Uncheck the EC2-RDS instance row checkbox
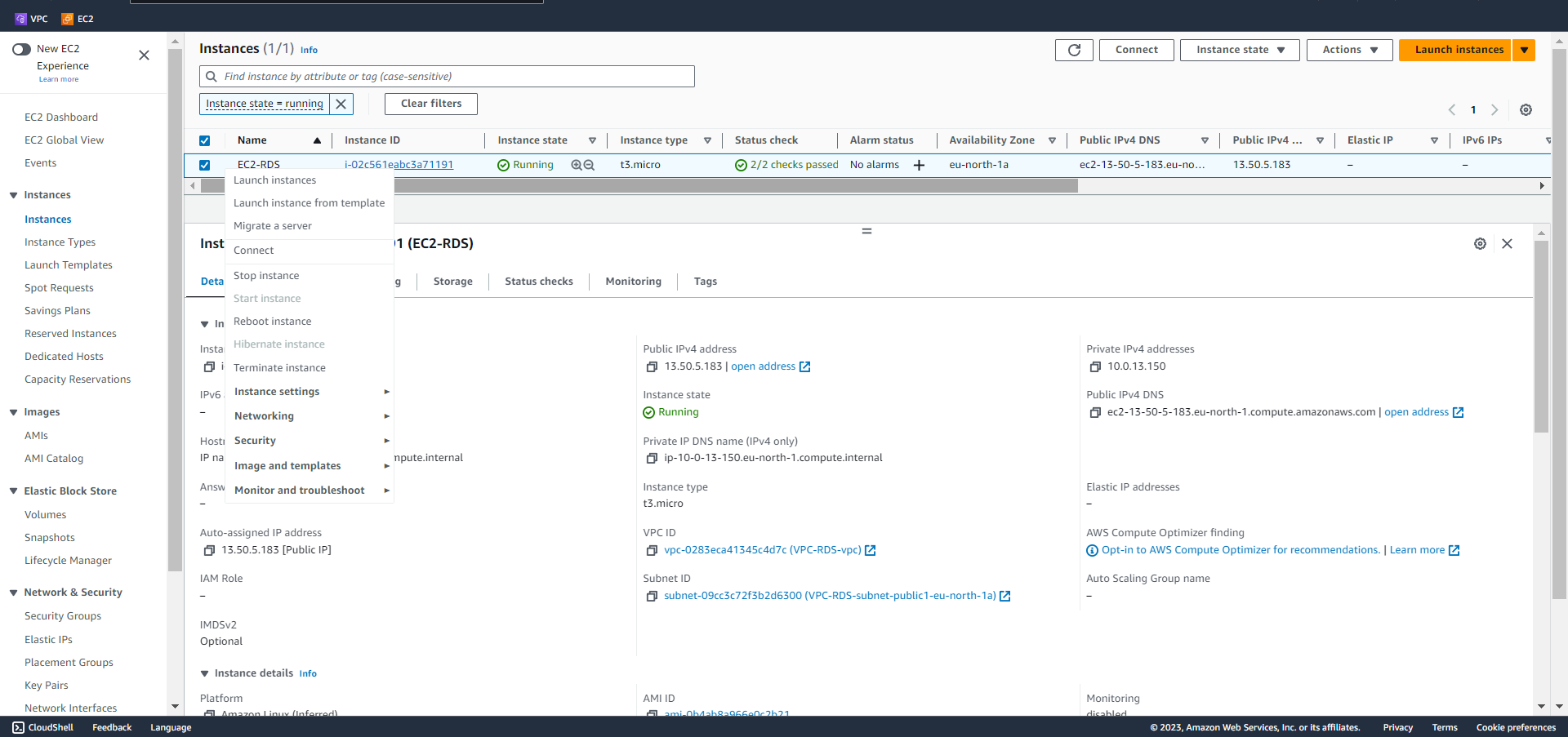Screen dimensions: 1568x737 point(204,165)
